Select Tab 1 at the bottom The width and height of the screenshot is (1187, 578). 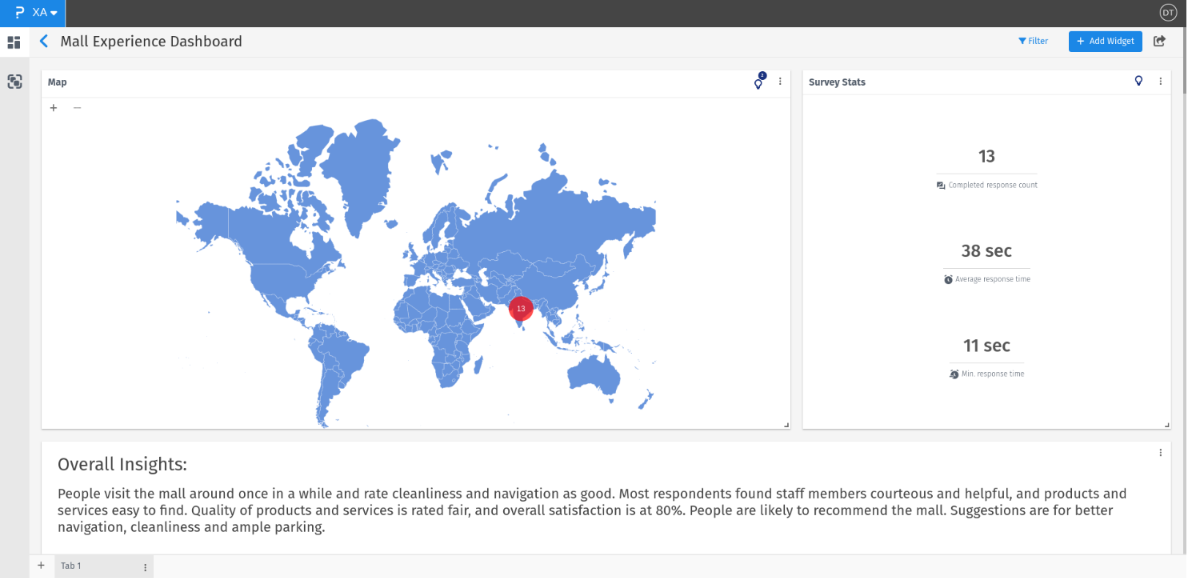pos(71,566)
